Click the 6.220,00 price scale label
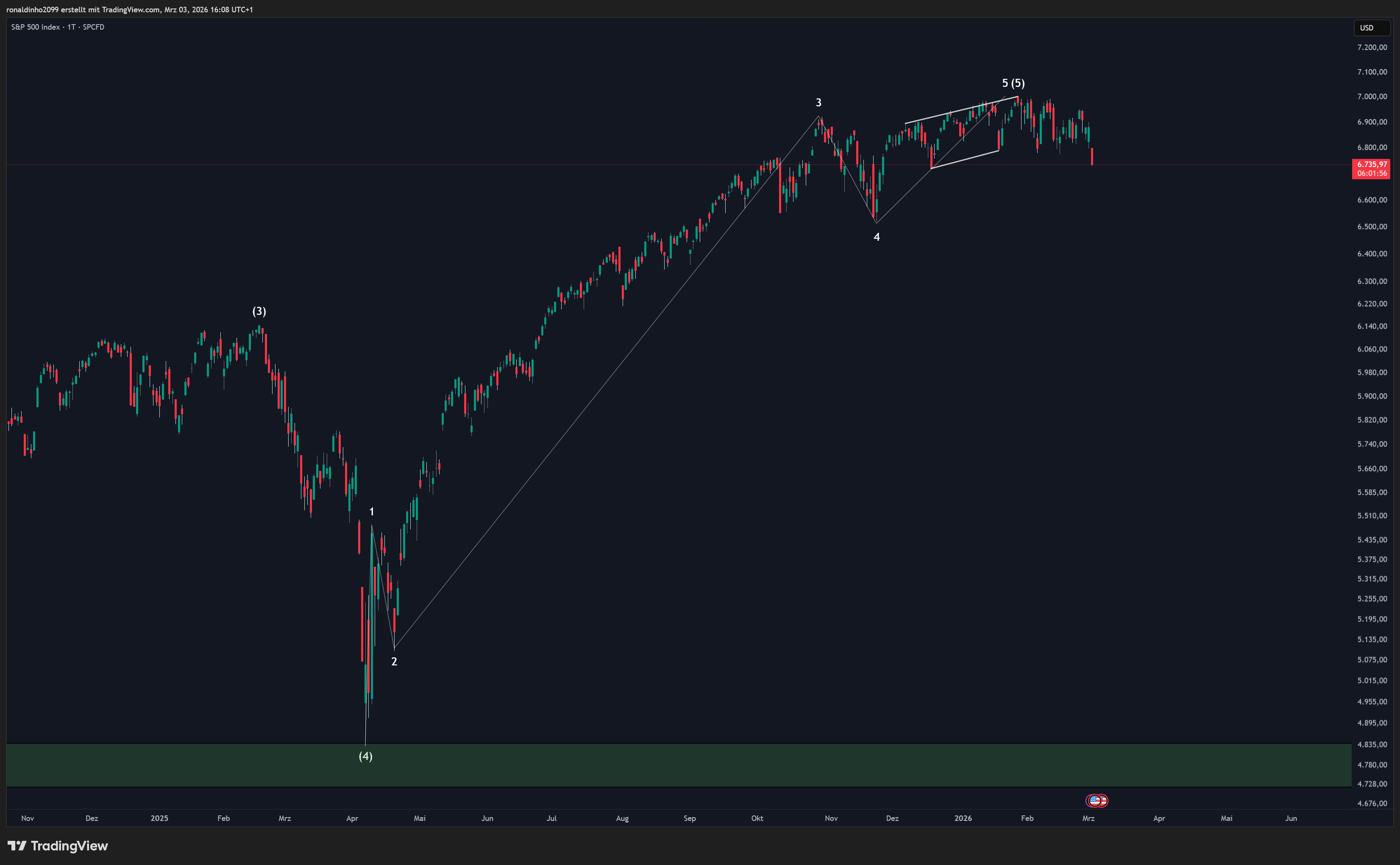Screen dimensions: 1400x865 tap(1372, 303)
